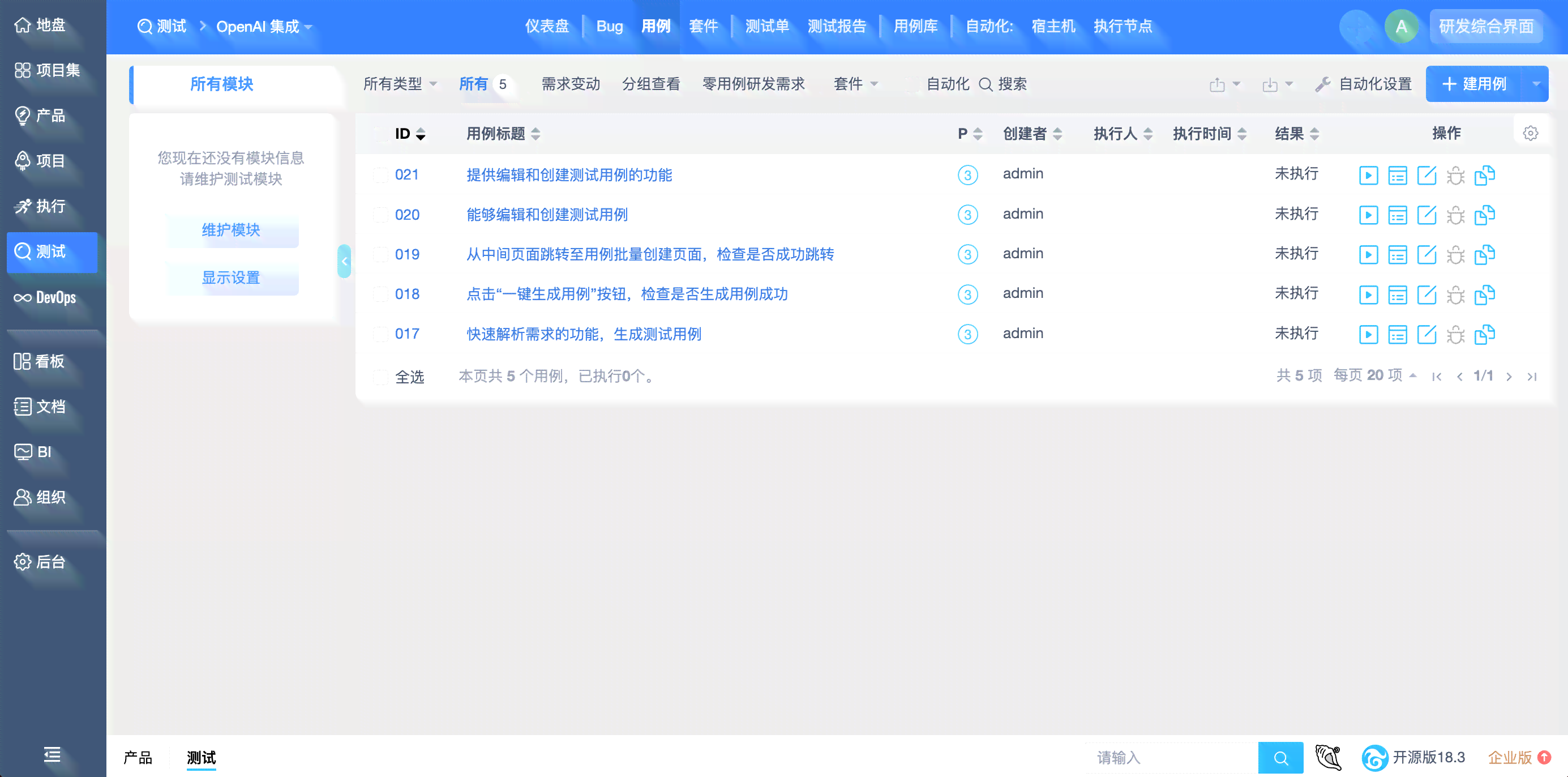
Task: Check the checkbox for case 021
Action: click(381, 176)
